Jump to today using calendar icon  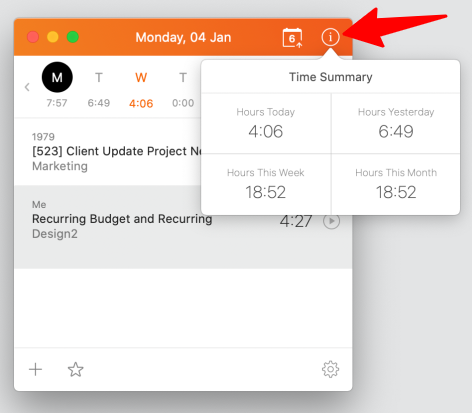292,38
